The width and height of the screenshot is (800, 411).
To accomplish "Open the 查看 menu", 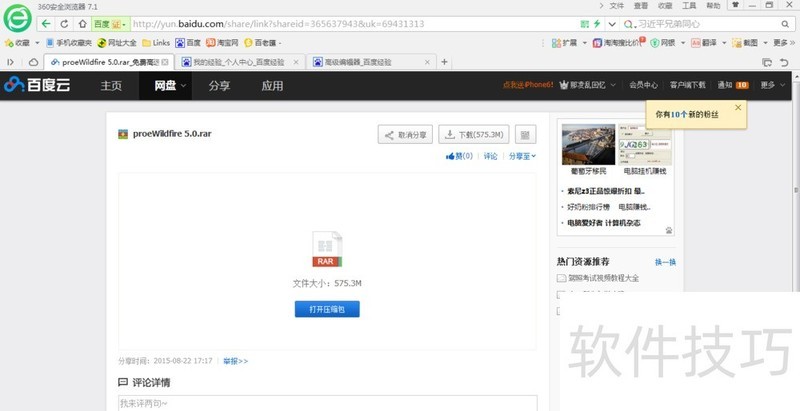I will click(641, 6).
